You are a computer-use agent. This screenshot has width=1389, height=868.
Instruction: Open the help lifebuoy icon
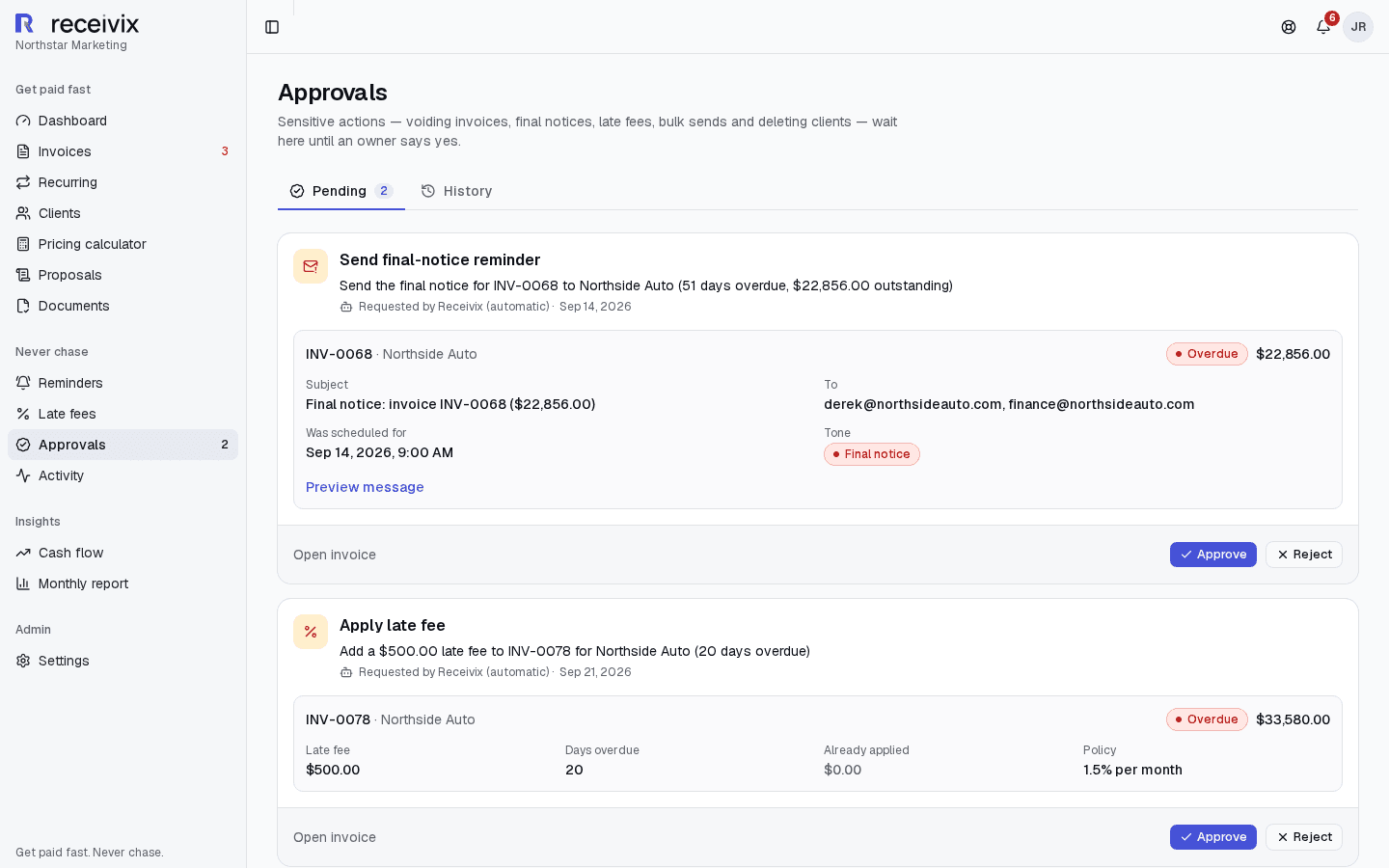tap(1289, 27)
